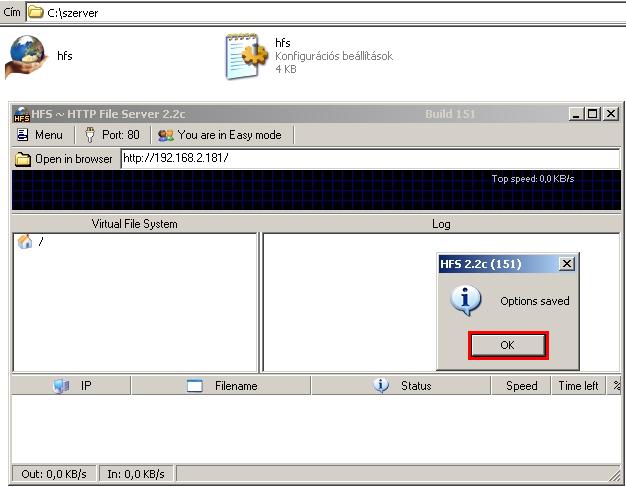Open the HFS Menu
The width and height of the screenshot is (626, 487).
tap(40, 135)
